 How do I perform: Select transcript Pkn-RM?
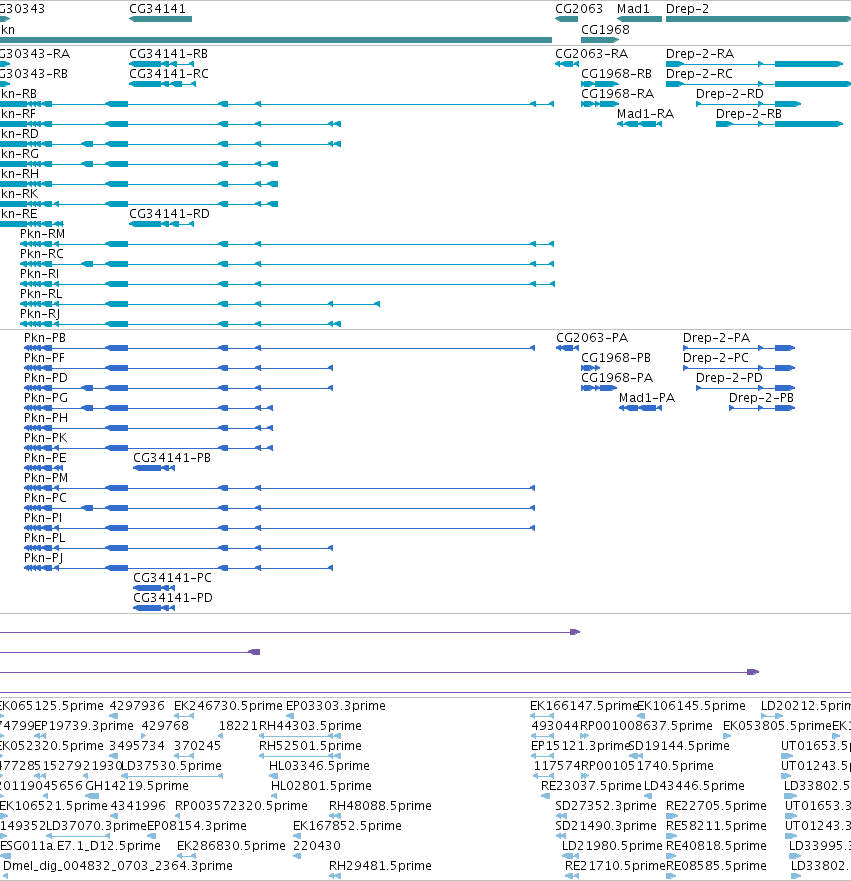pyautogui.click(x=43, y=234)
